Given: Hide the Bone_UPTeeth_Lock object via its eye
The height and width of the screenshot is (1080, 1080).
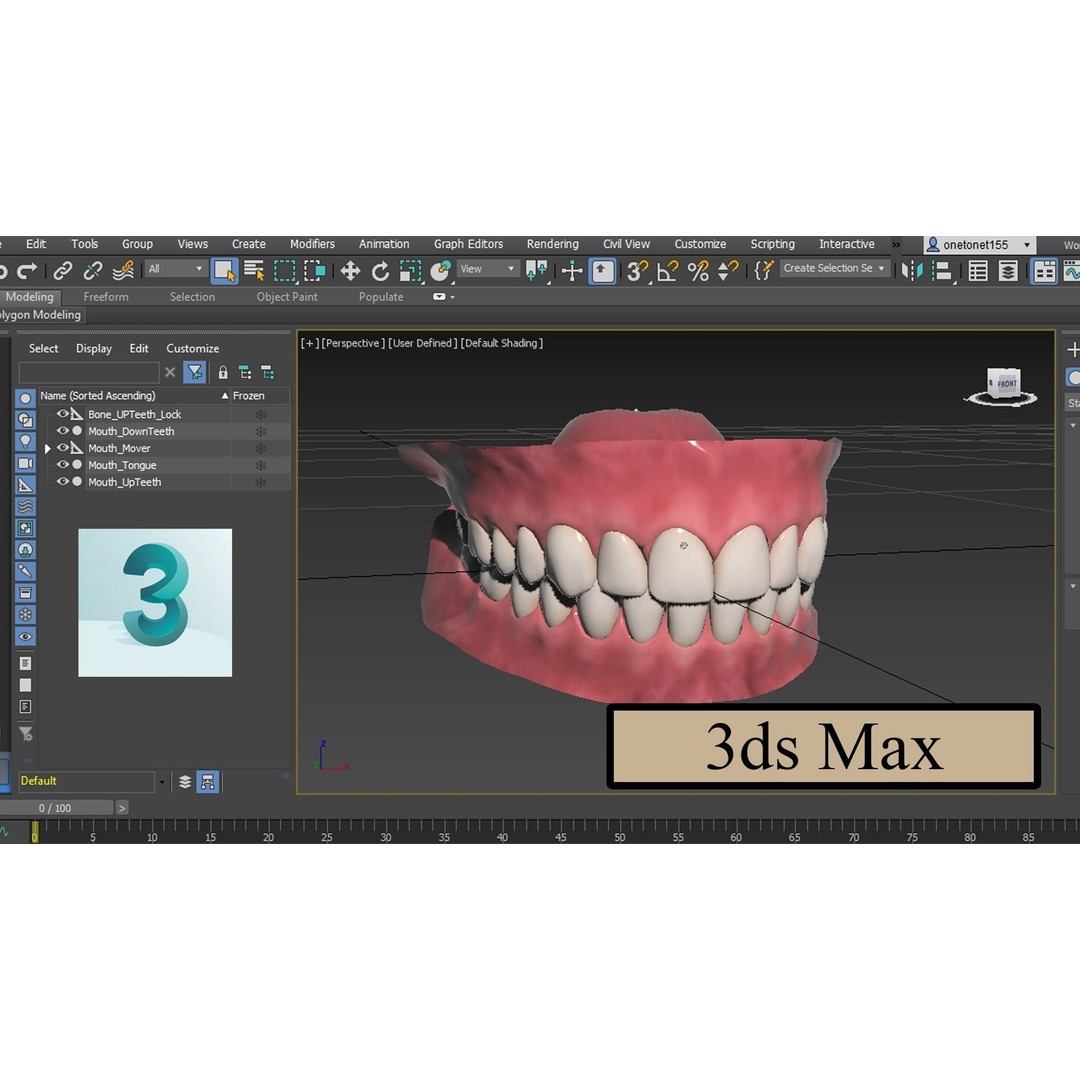Looking at the screenshot, I should tap(61, 414).
